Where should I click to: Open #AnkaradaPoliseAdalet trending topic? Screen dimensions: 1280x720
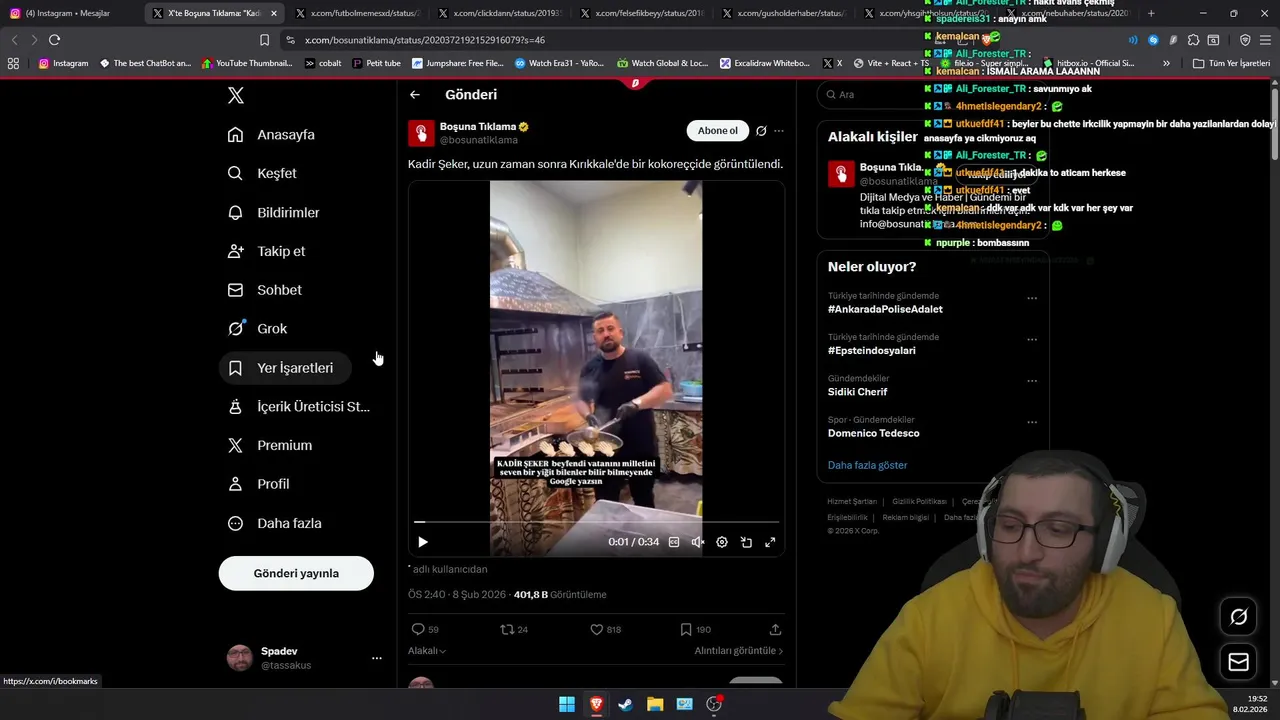coord(885,309)
